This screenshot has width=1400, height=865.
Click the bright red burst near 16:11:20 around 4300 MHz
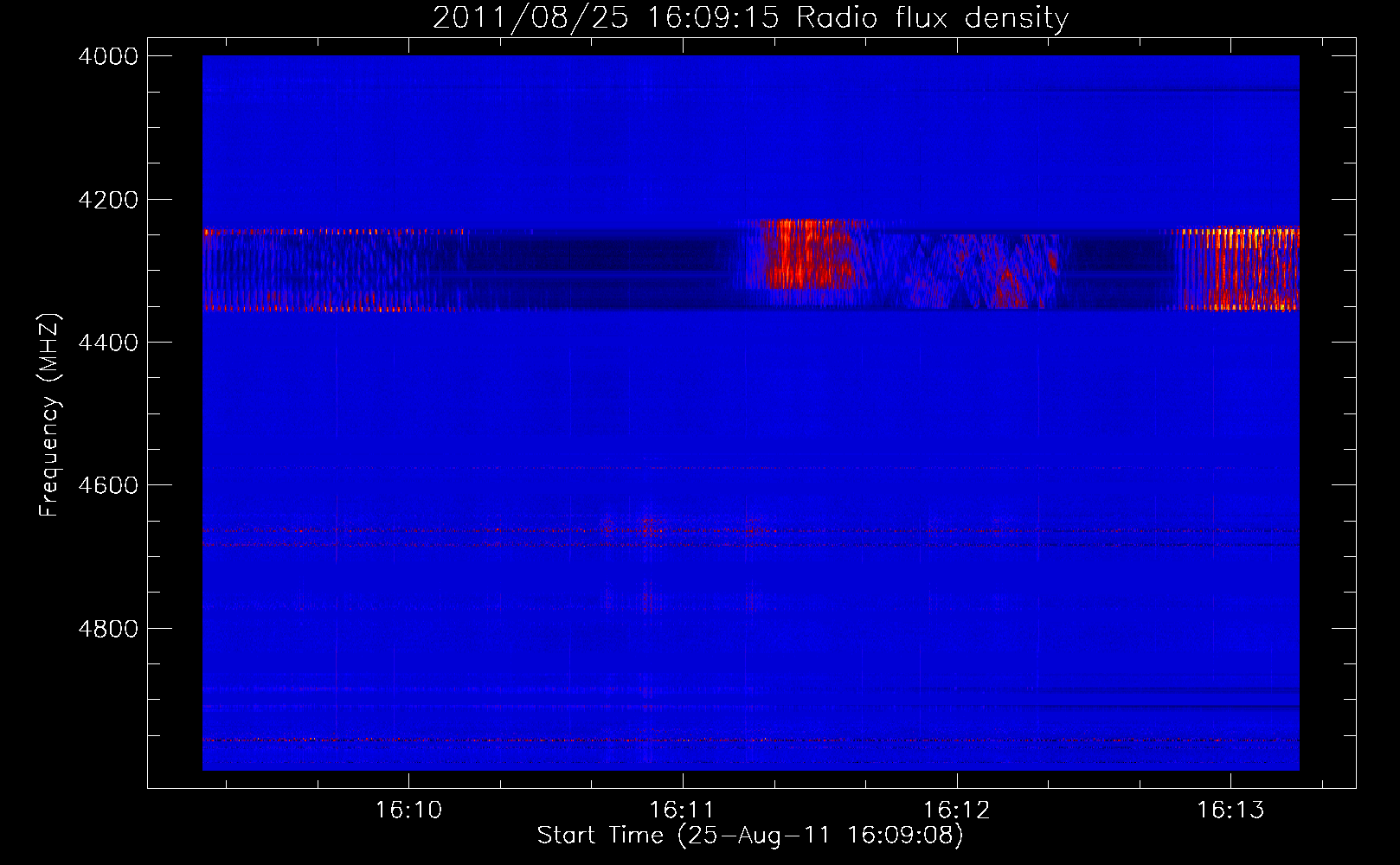pyautogui.click(x=809, y=254)
